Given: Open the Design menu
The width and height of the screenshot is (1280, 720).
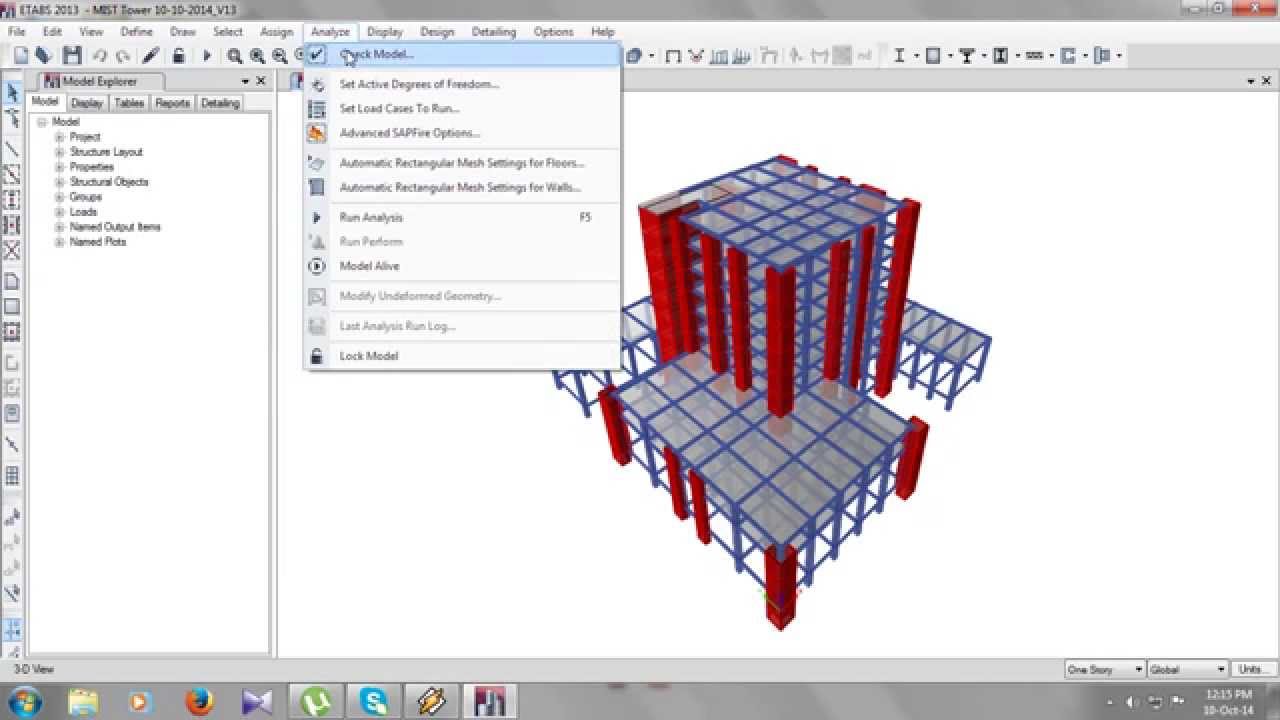Looking at the screenshot, I should click(437, 32).
